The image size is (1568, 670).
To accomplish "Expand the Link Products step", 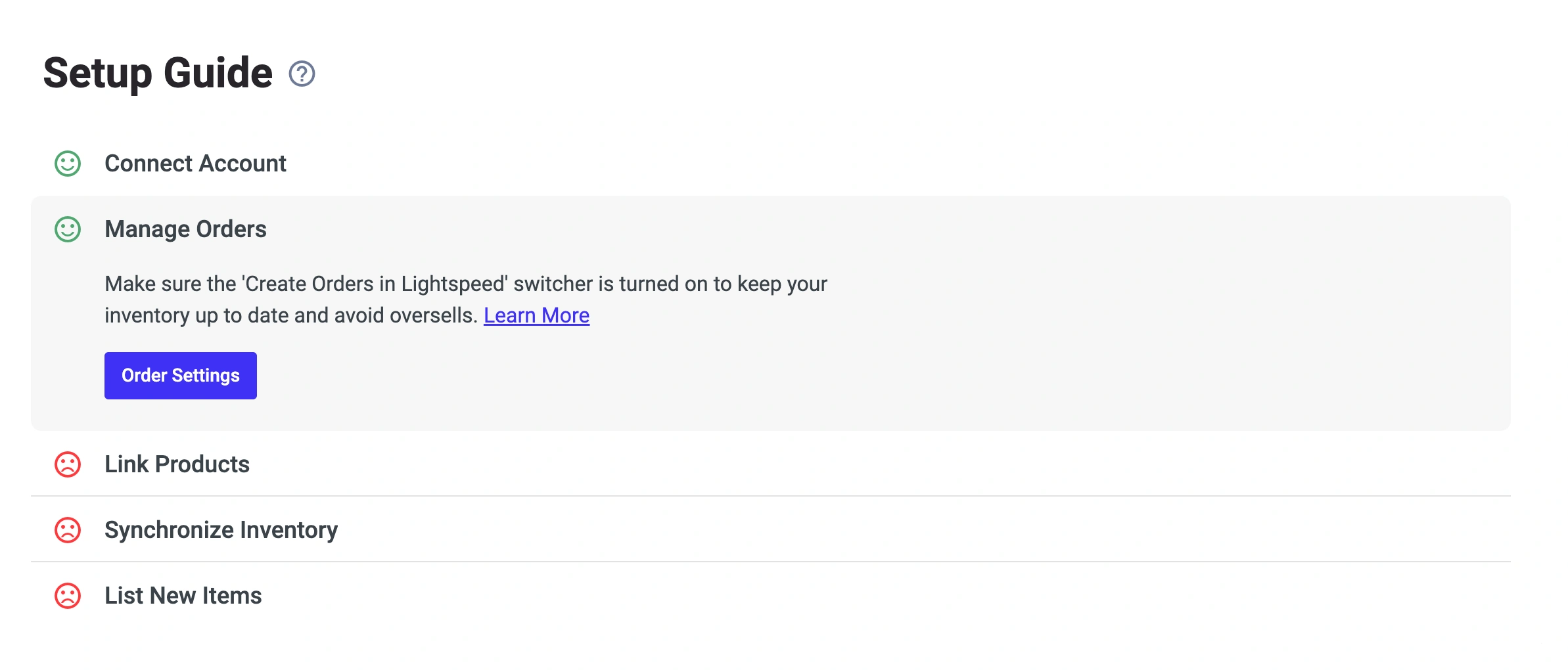I will (177, 464).
